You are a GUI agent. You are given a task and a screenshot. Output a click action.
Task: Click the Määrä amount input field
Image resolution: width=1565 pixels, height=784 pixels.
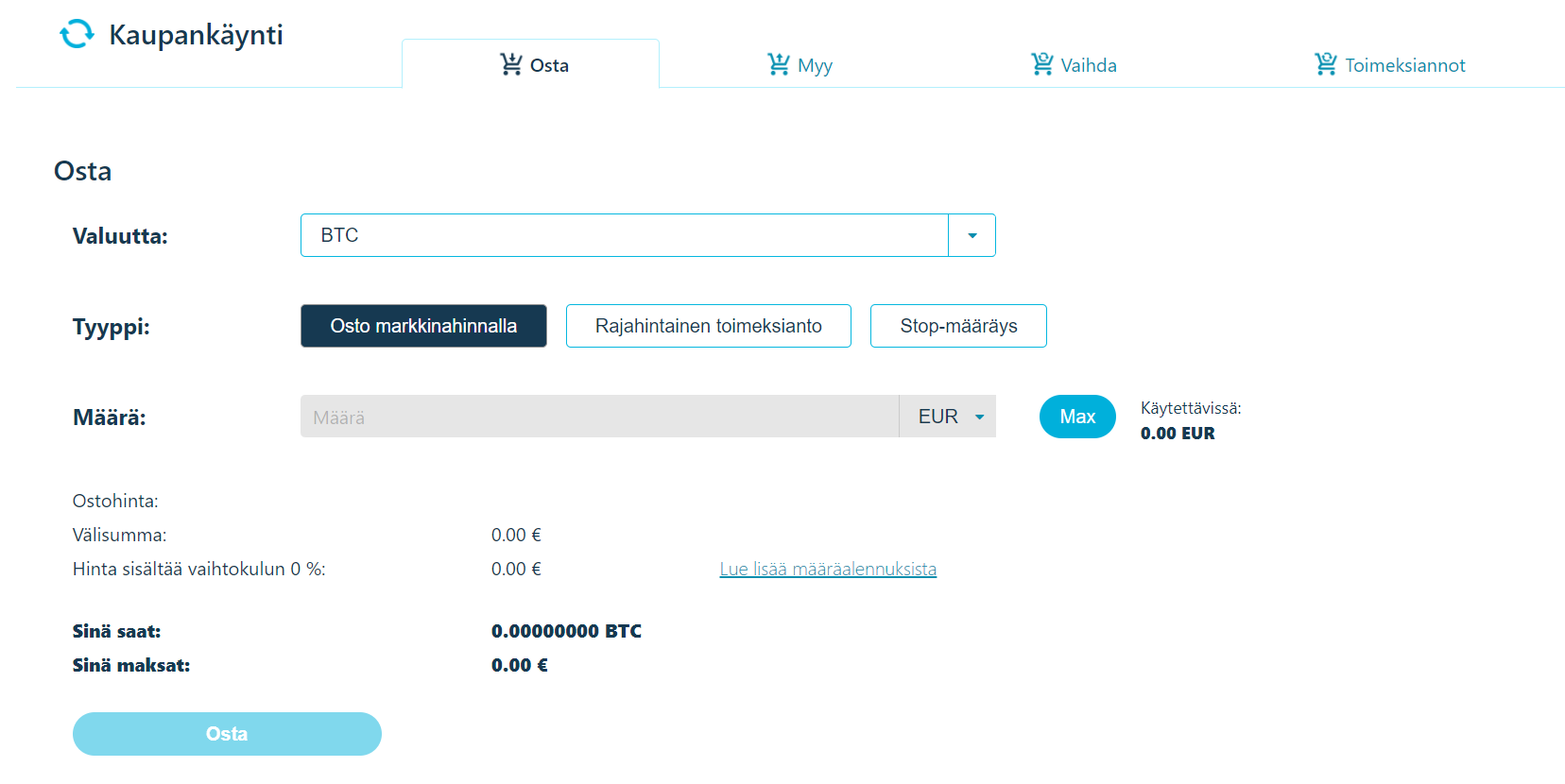600,417
